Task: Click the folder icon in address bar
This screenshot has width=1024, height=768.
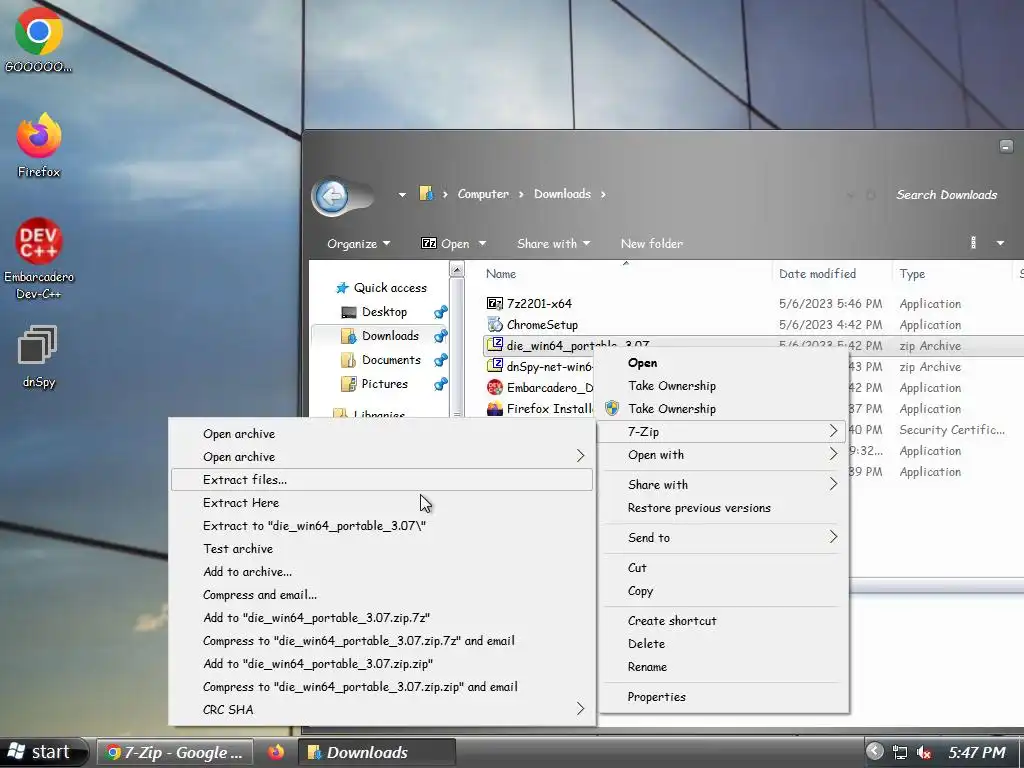Action: pos(426,193)
